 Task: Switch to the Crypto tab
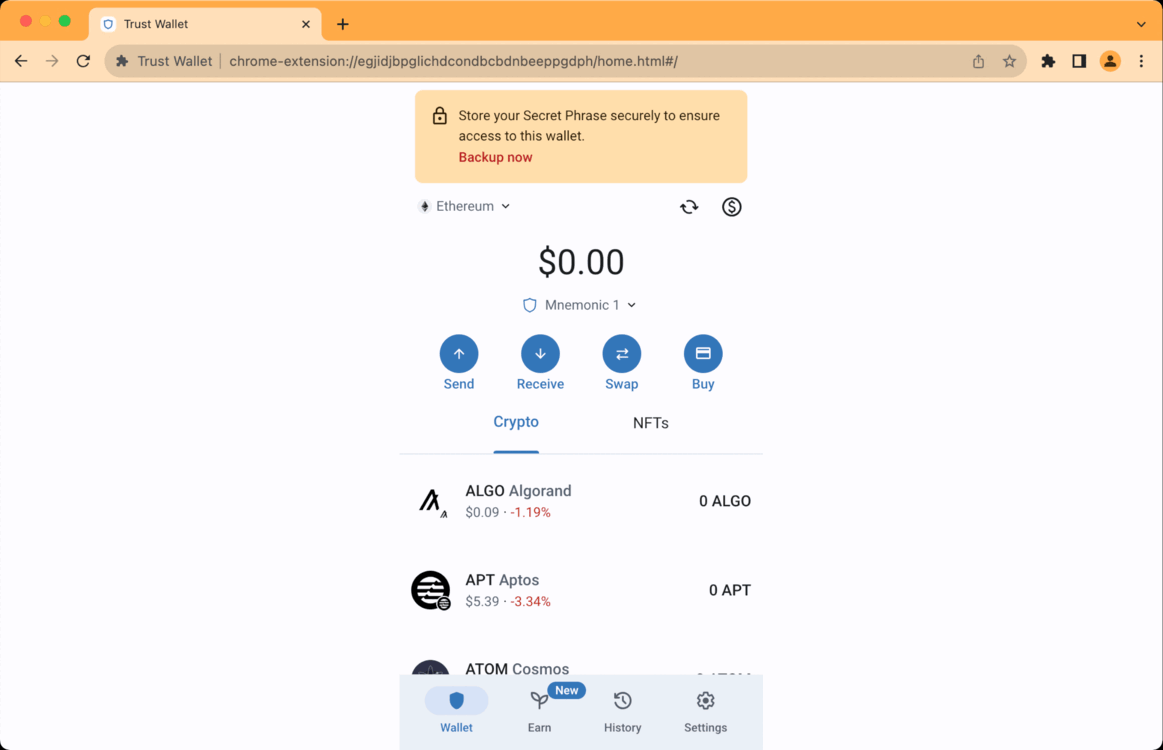[516, 422]
